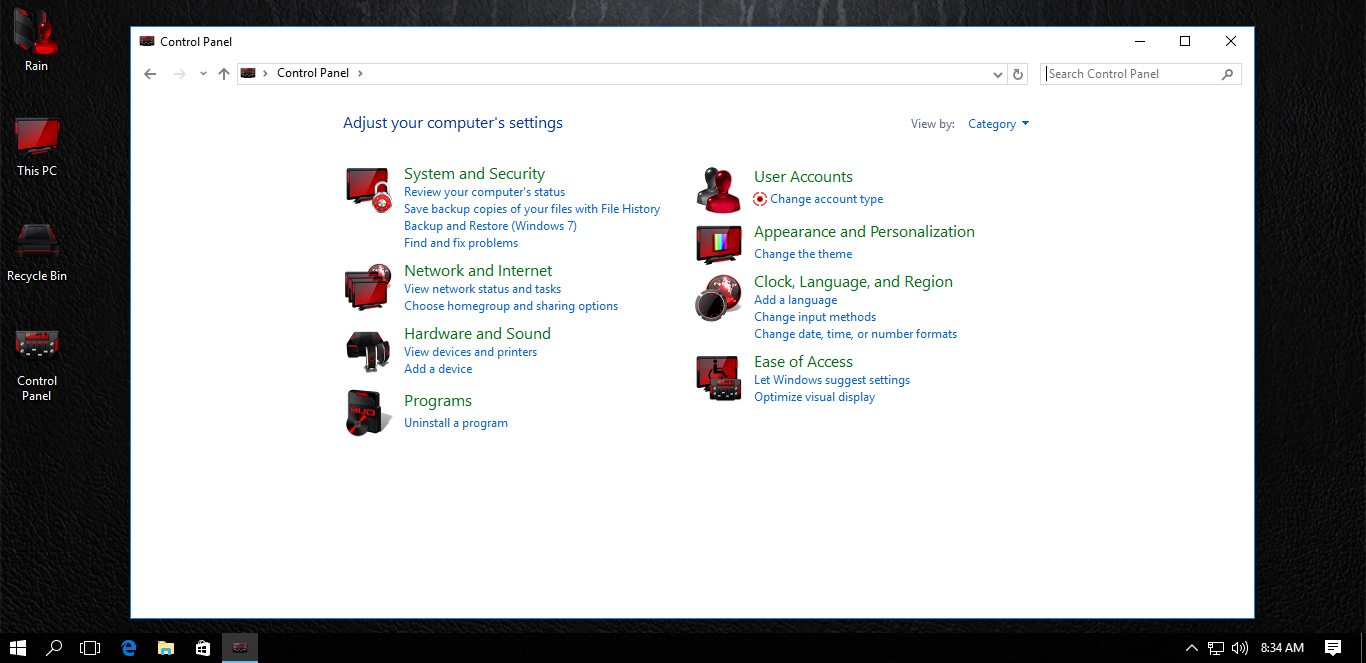This screenshot has height=663, width=1366.
Task: Show hidden system tray icons
Action: coord(1191,648)
